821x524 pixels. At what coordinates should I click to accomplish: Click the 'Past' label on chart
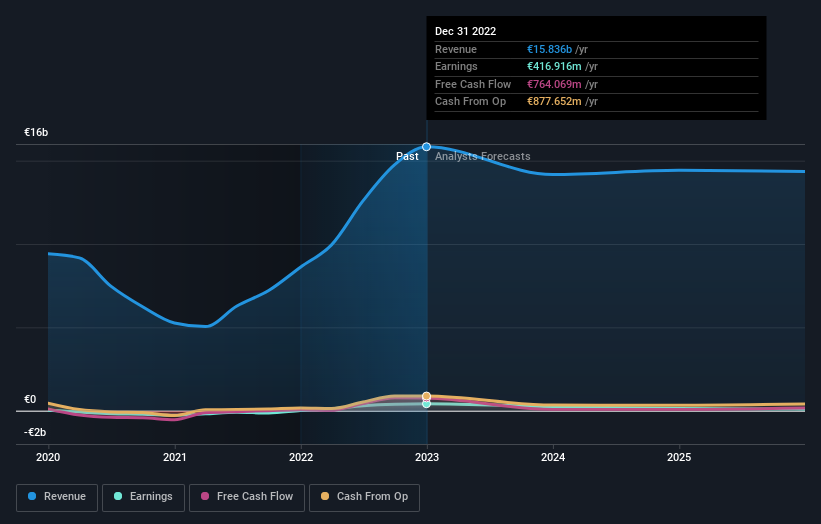tap(407, 156)
